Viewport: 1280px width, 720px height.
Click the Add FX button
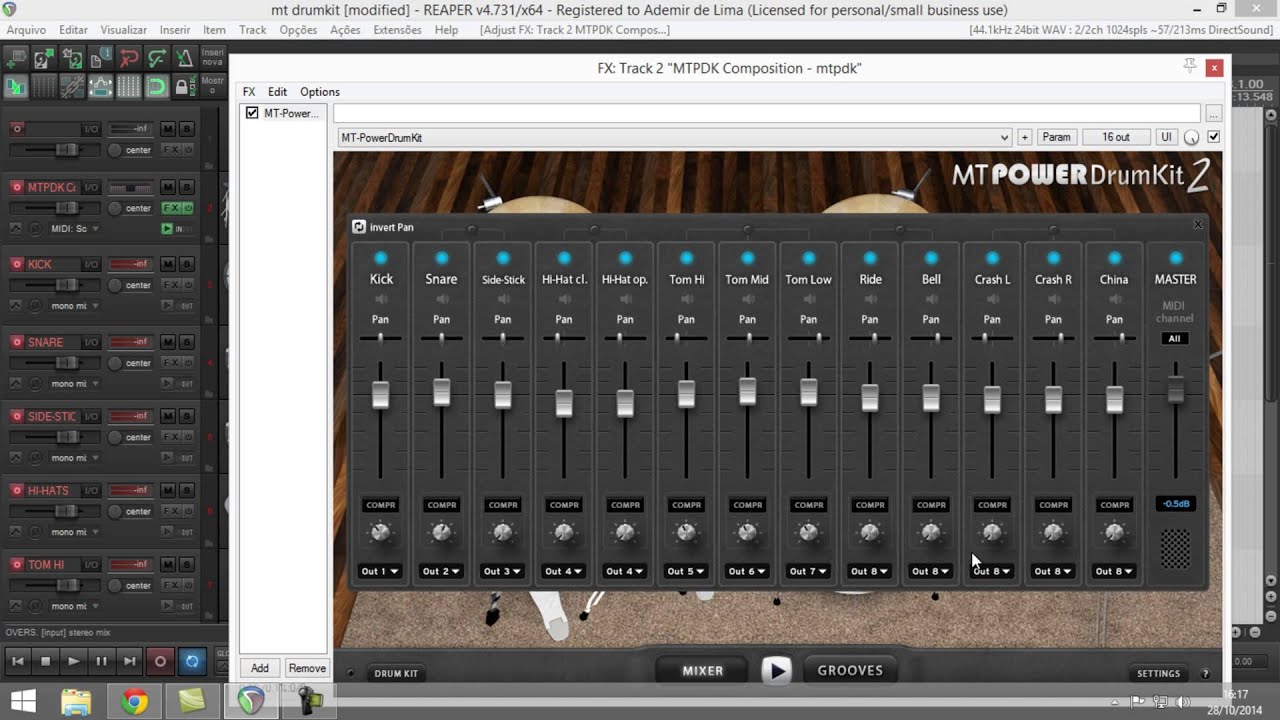click(x=260, y=668)
